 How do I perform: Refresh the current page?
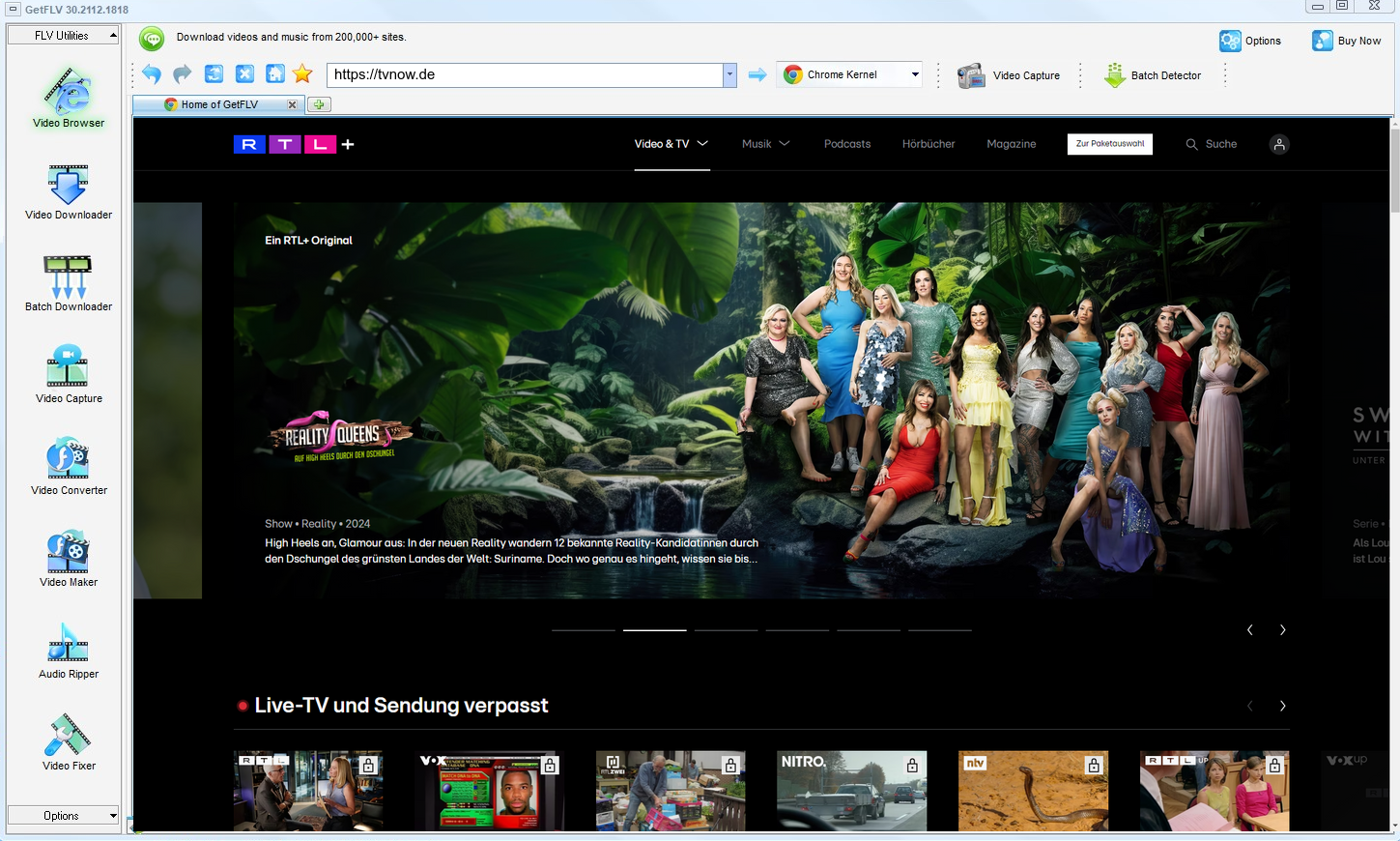pos(214,74)
